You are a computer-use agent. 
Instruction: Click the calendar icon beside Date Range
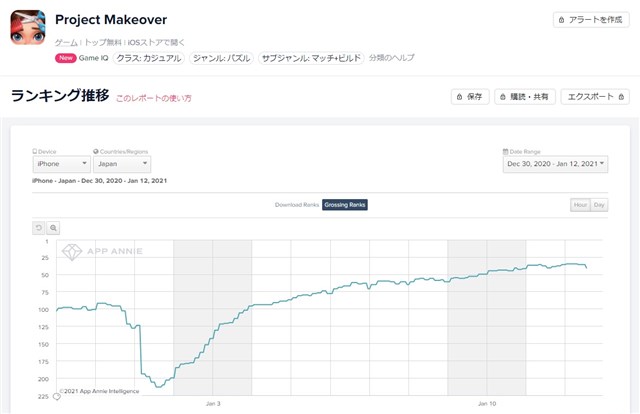pos(505,151)
